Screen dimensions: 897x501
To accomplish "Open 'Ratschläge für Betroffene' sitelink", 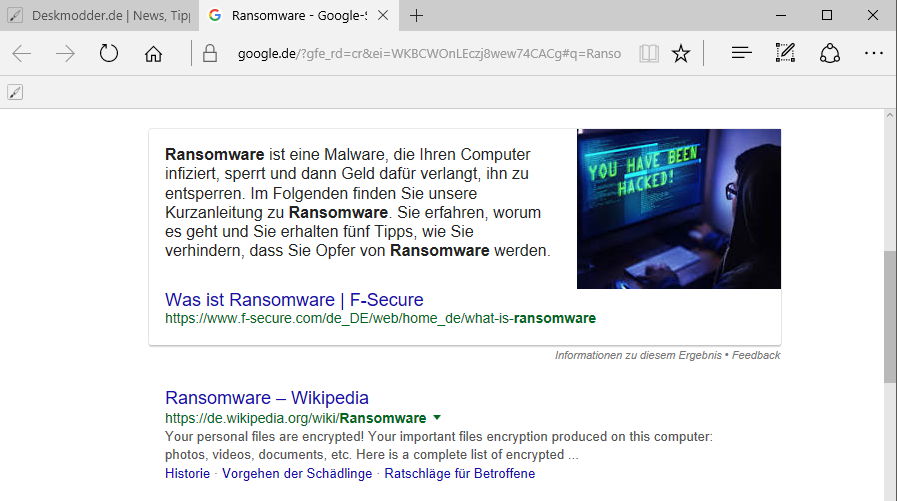I will [x=459, y=474].
